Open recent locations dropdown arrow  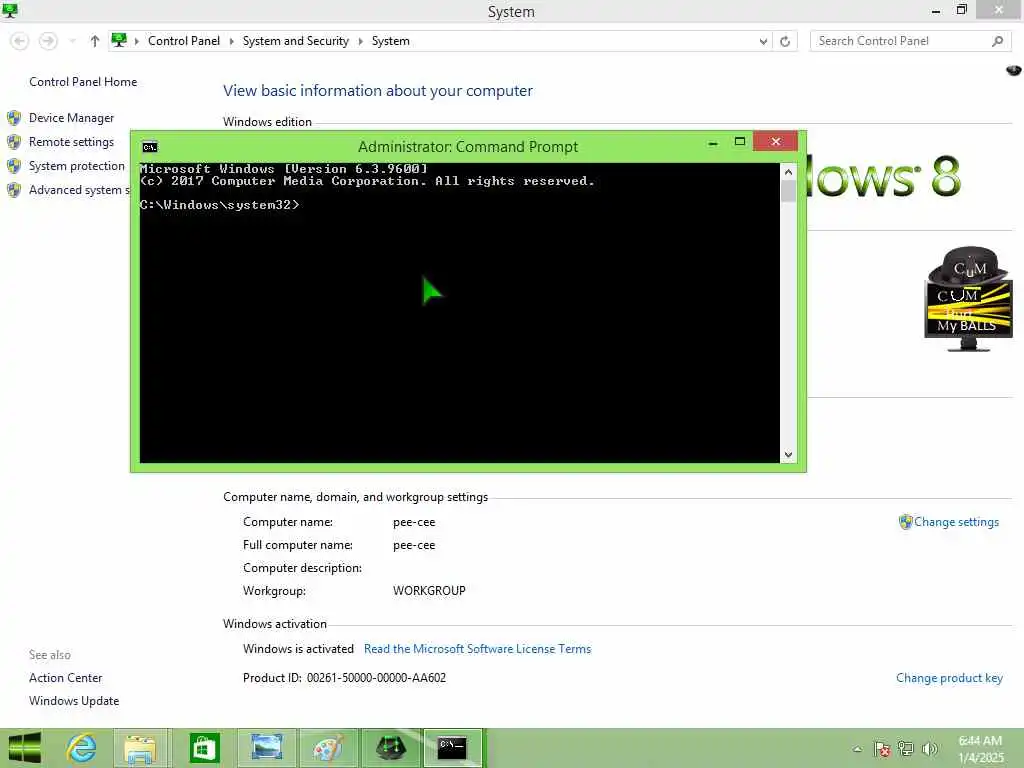tap(72, 41)
